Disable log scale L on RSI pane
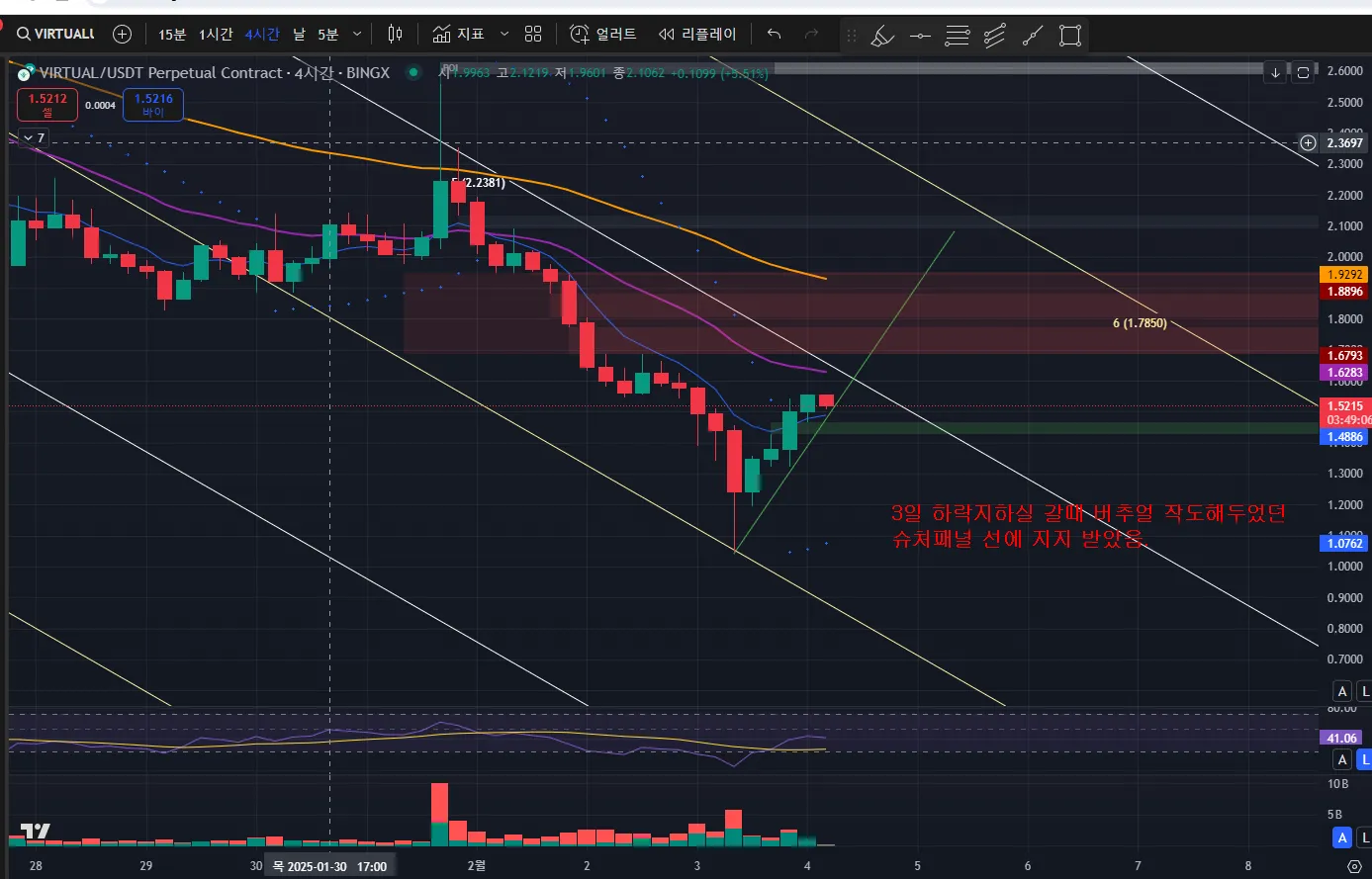This screenshot has width=1372, height=879. click(1365, 759)
